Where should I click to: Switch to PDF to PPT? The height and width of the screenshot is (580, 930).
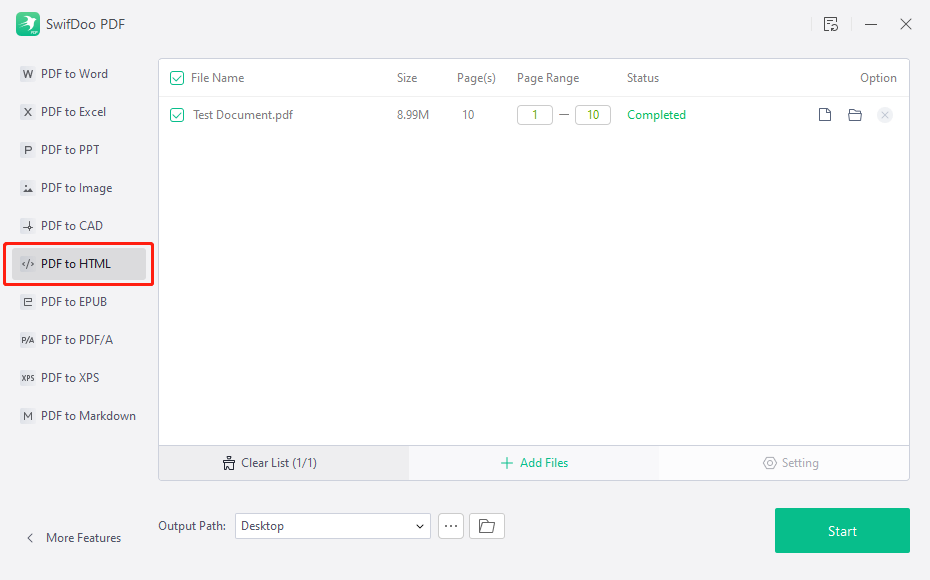click(x=79, y=150)
